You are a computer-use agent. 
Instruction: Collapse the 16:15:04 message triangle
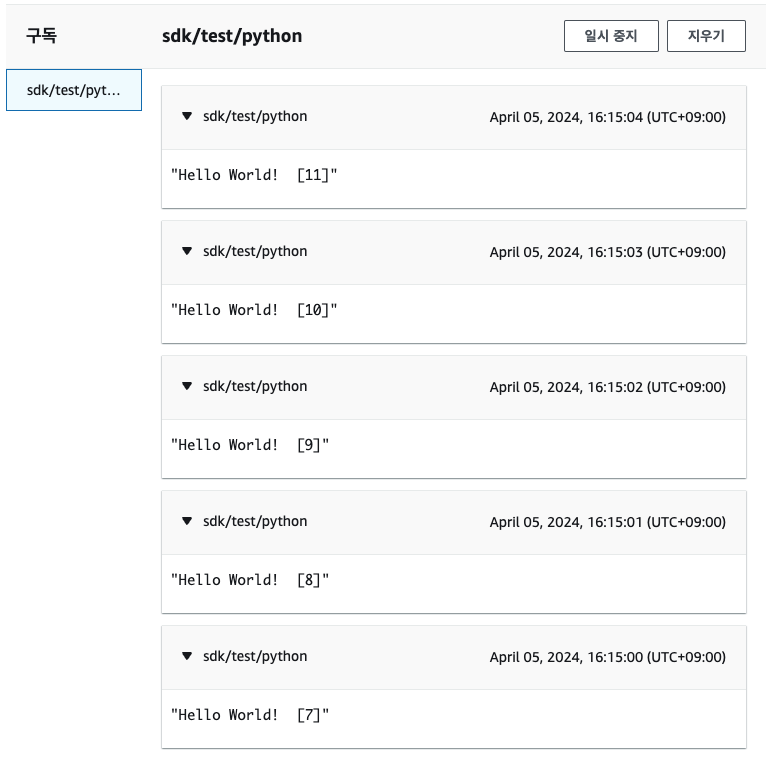coord(187,116)
